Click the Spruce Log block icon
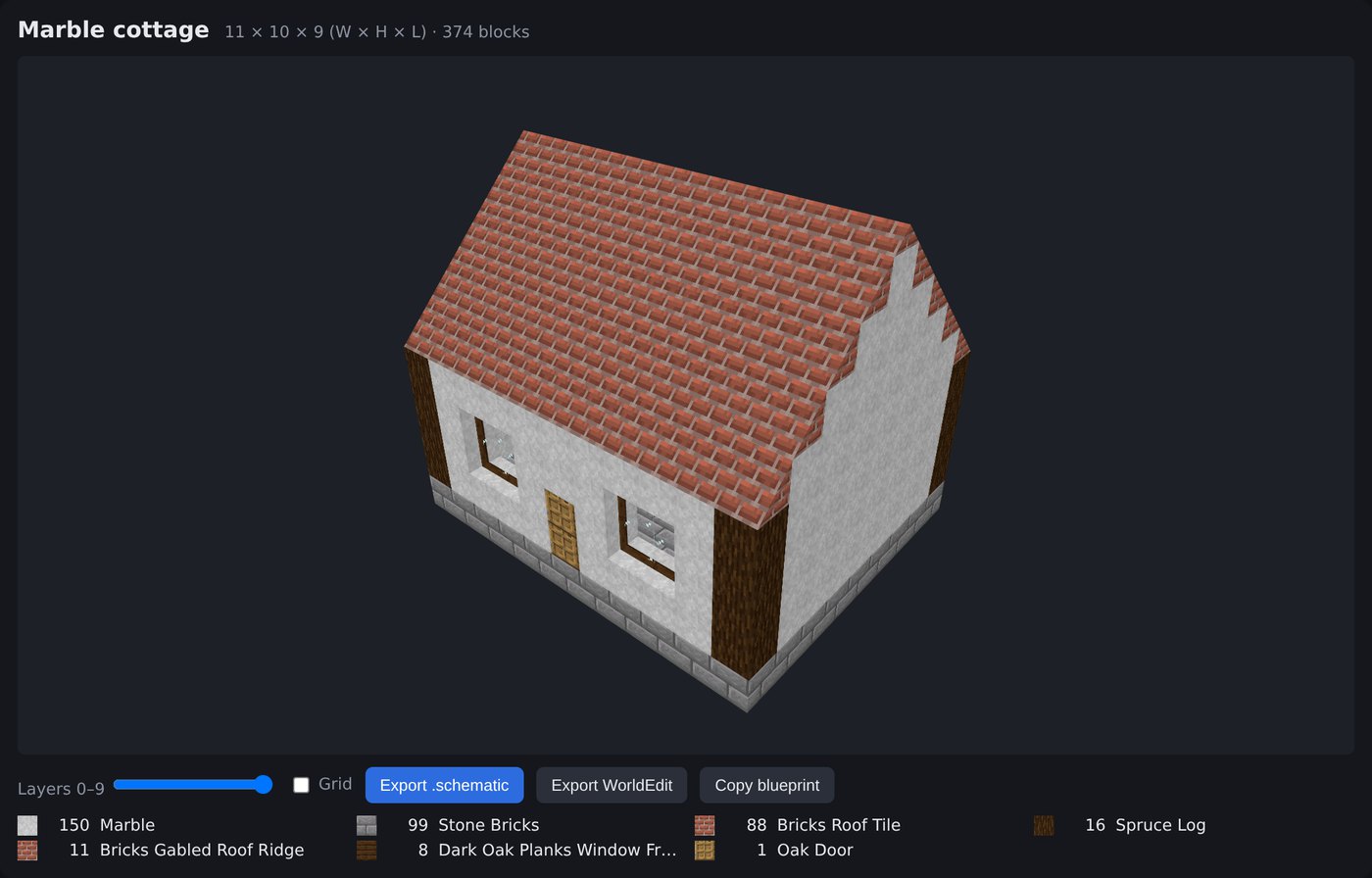This screenshot has width=1372, height=878. pyautogui.click(x=1044, y=825)
